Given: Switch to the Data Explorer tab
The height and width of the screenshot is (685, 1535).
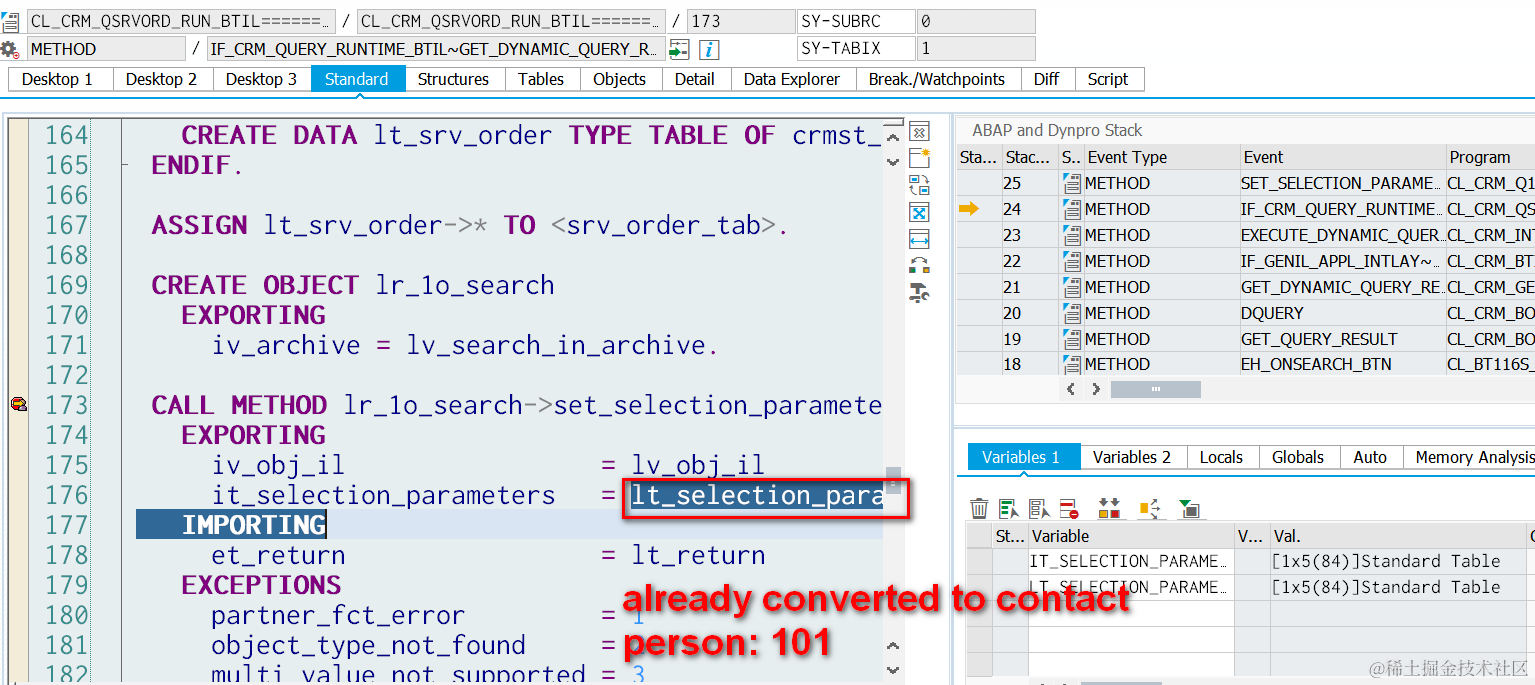Looking at the screenshot, I should point(792,79).
